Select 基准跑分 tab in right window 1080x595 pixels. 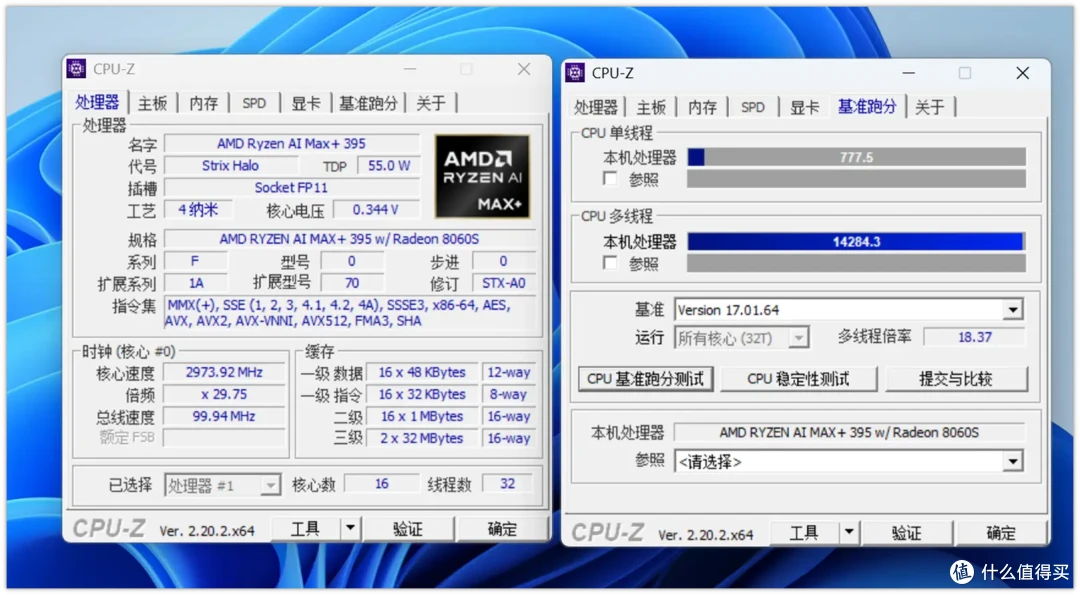tap(867, 107)
